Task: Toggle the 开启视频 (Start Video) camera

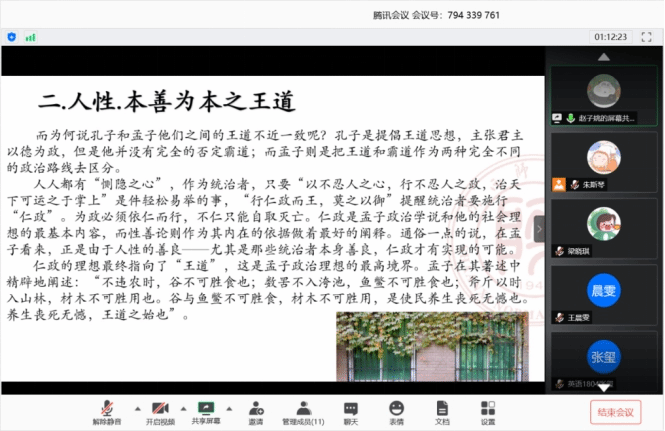Action: click(159, 411)
